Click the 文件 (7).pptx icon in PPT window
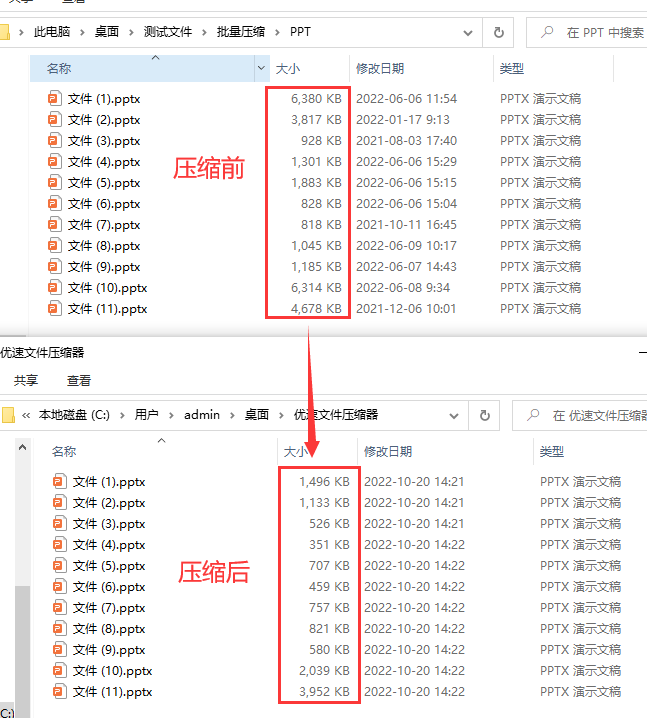Image resolution: width=647 pixels, height=718 pixels. [54, 225]
